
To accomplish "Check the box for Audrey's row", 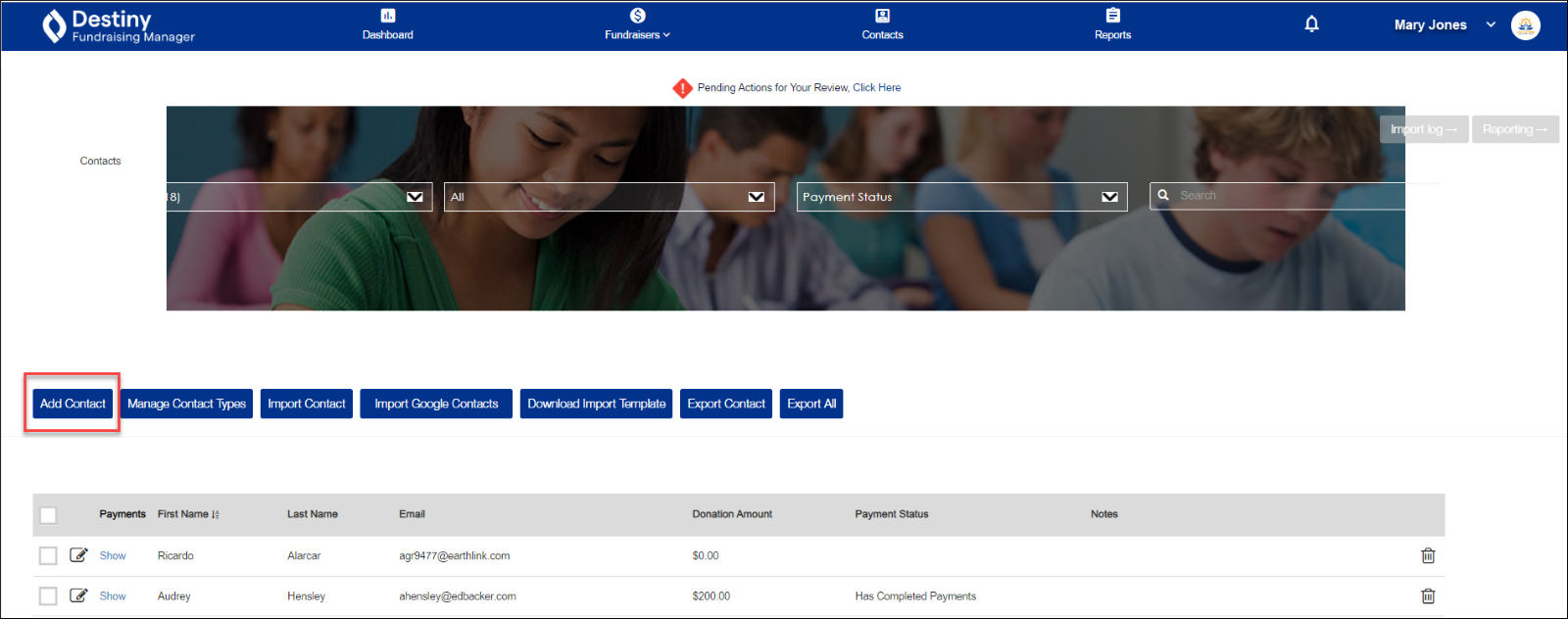I will coord(48,595).
